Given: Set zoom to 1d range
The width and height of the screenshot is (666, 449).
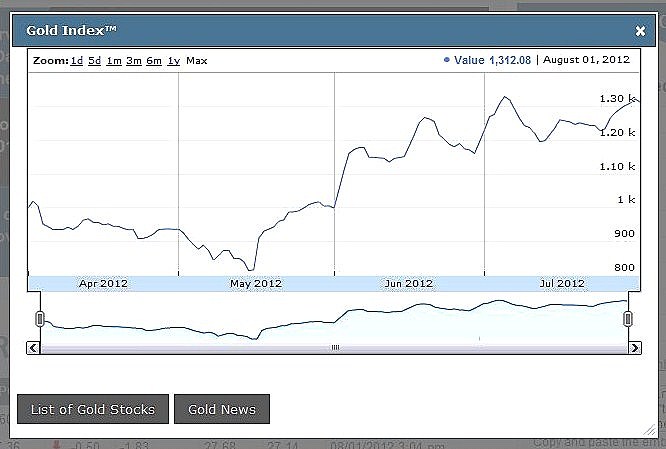Looking at the screenshot, I should pos(77,61).
